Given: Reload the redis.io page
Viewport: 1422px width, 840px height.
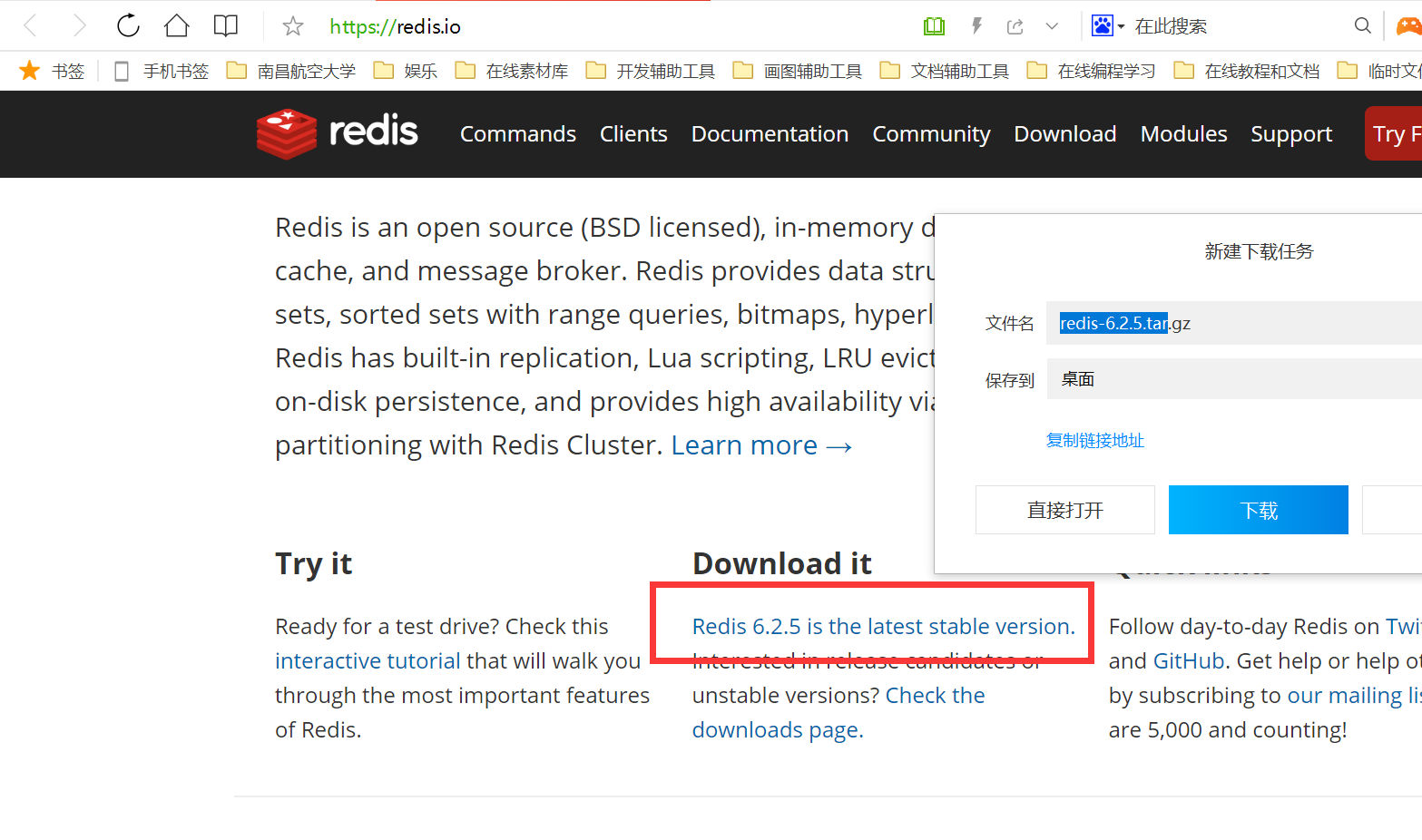Looking at the screenshot, I should click(x=128, y=25).
